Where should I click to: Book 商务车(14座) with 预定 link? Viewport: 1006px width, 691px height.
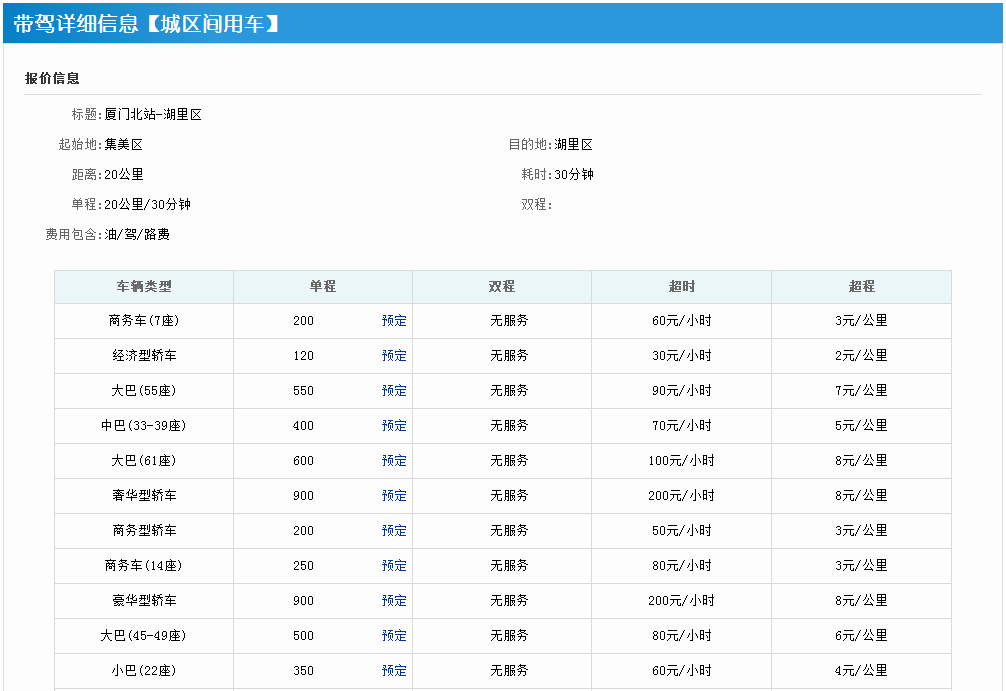[x=394, y=565]
